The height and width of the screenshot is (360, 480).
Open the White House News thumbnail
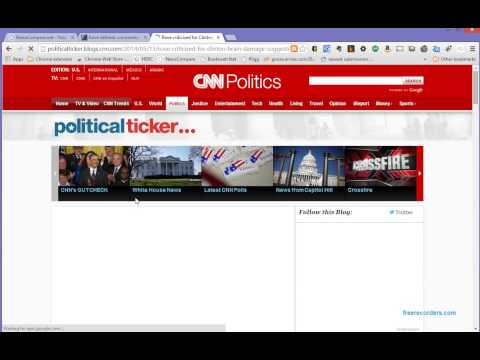click(x=166, y=173)
